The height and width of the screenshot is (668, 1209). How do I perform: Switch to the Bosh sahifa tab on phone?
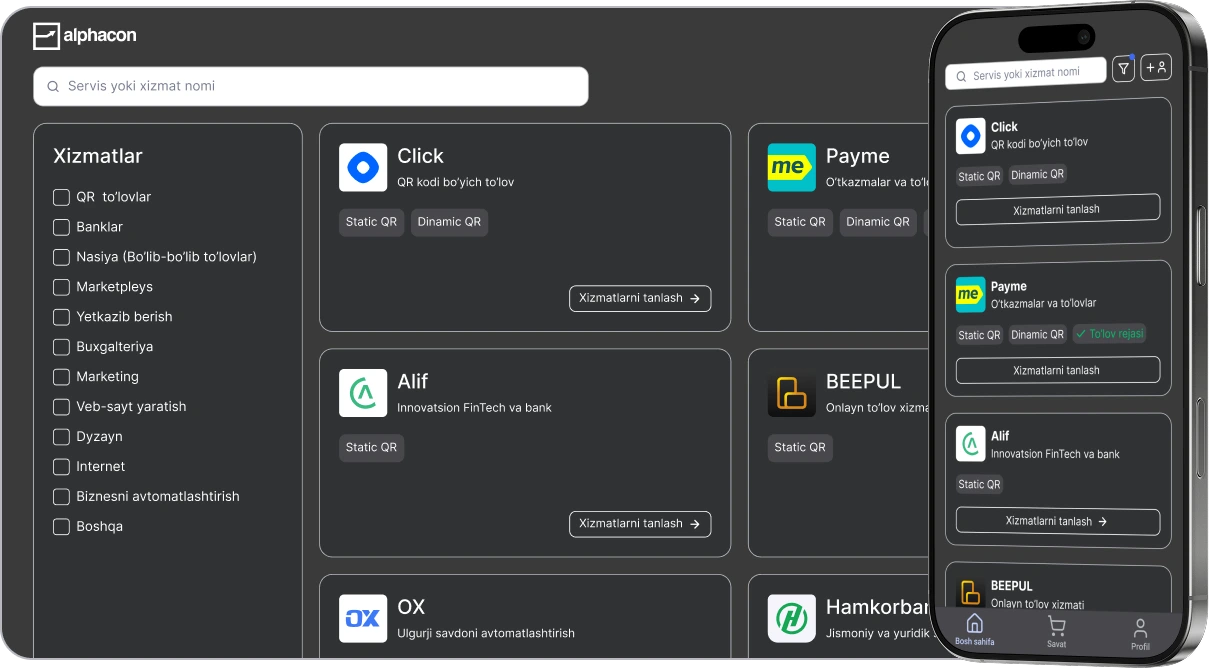coord(975,631)
